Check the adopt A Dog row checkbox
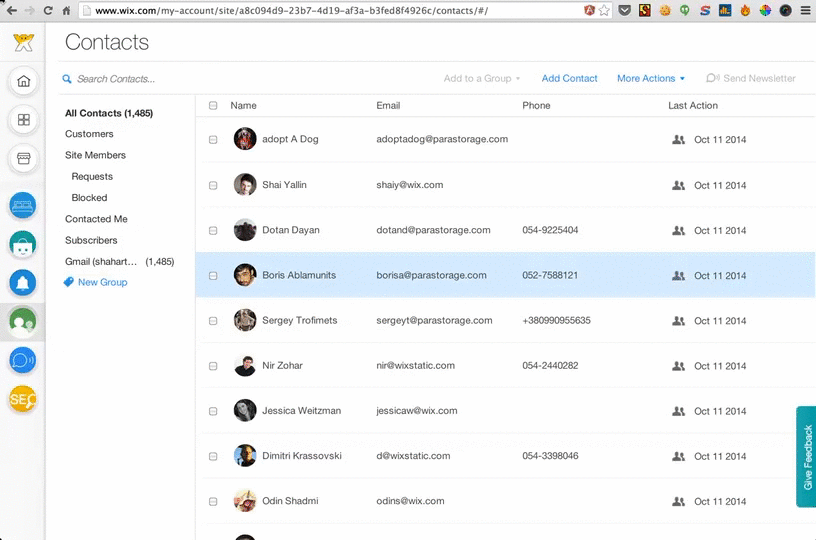 pos(213,139)
